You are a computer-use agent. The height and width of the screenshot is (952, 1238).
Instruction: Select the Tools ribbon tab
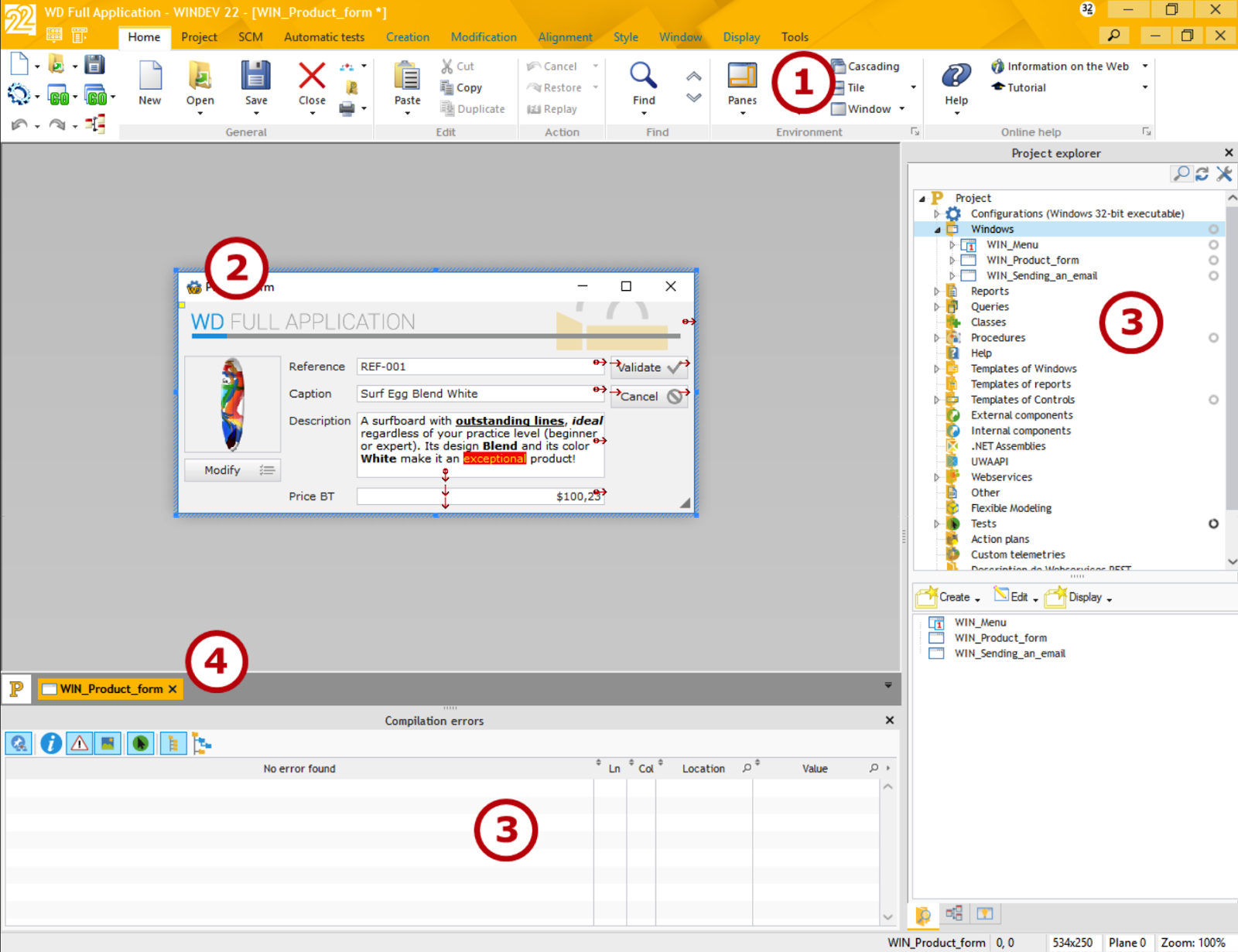click(x=795, y=37)
